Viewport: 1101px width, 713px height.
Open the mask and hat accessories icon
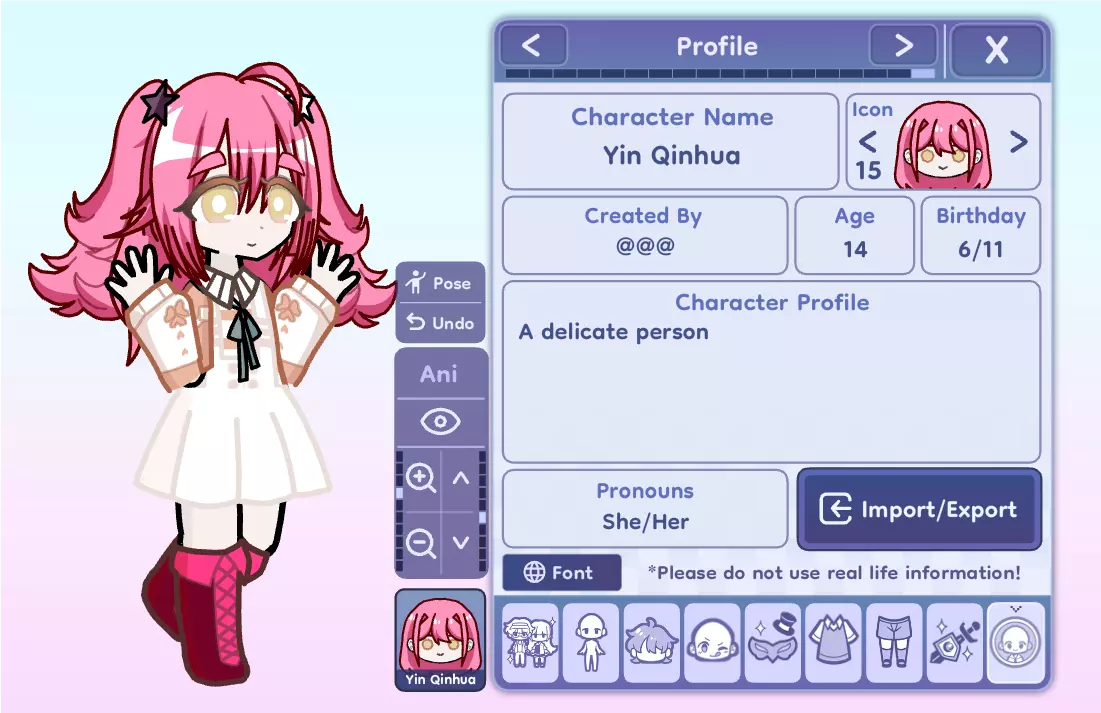(x=772, y=643)
